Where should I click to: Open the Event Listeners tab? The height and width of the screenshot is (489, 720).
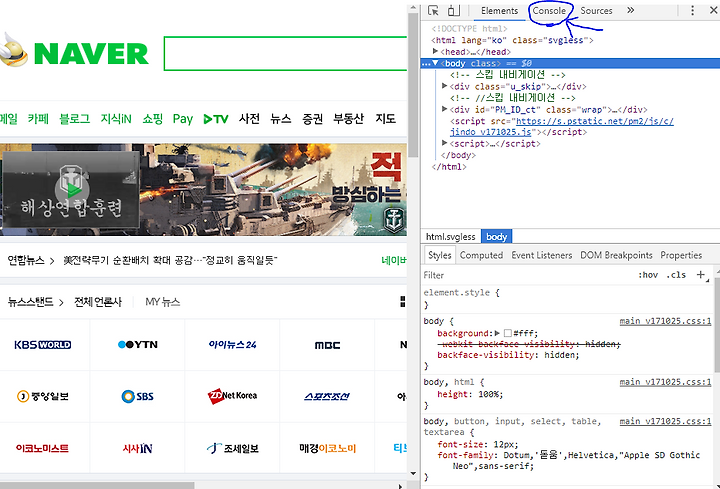542,255
